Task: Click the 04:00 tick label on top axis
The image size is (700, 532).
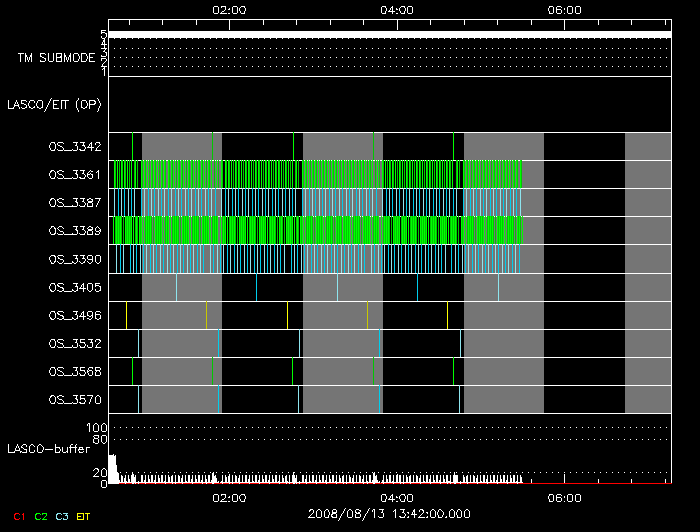Action: [398, 10]
